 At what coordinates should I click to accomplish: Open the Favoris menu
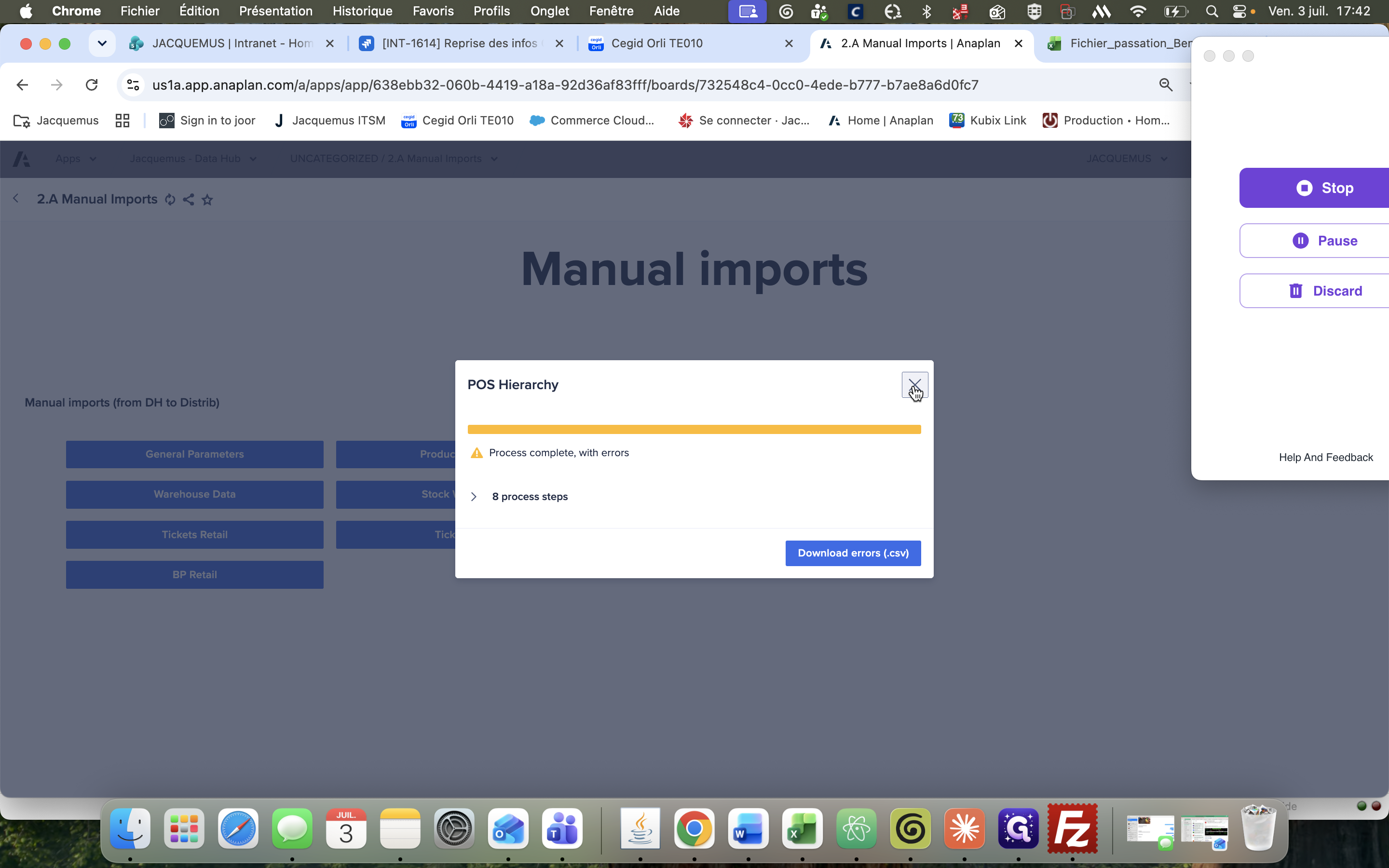pos(433,11)
